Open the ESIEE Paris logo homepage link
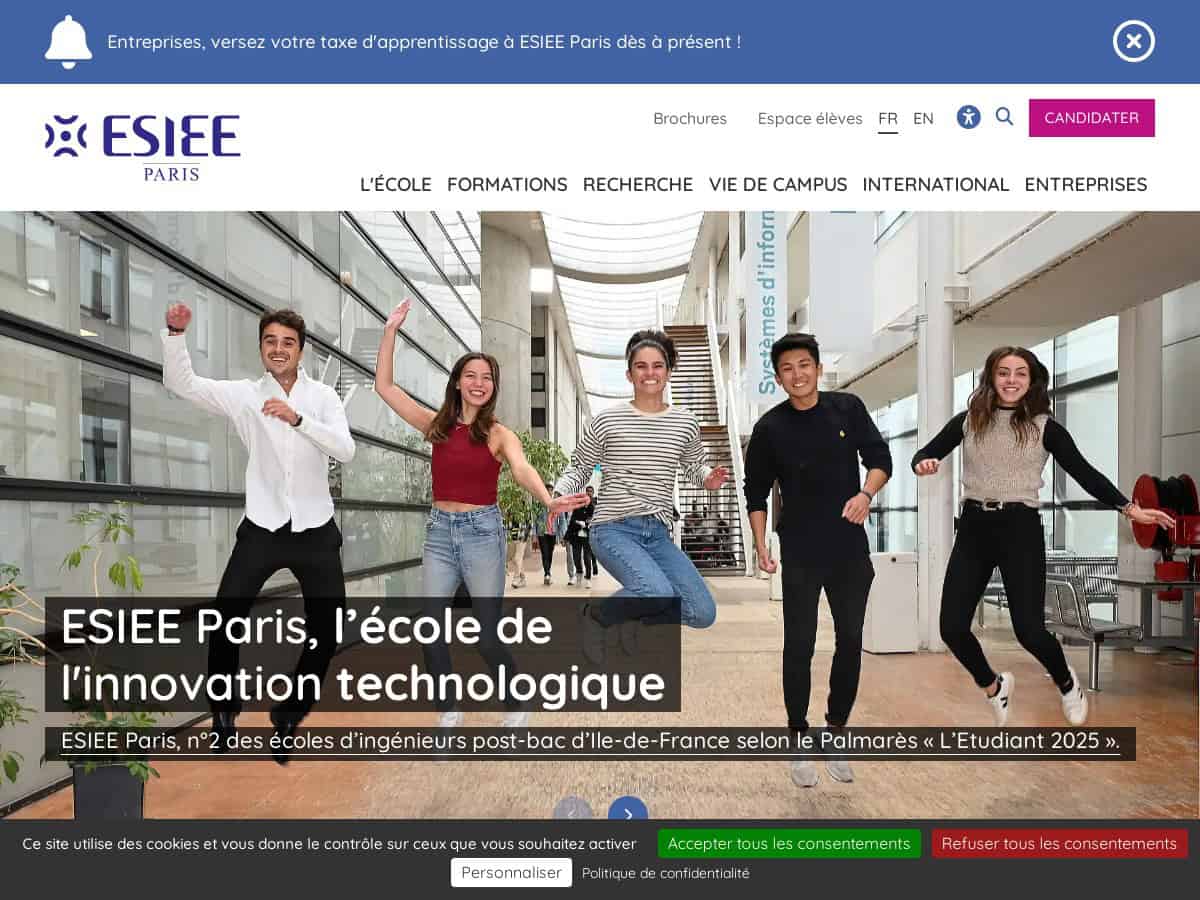 coord(143,147)
